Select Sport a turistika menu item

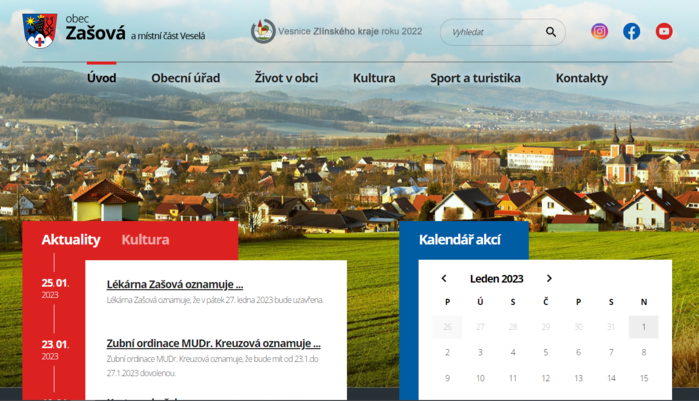pyautogui.click(x=475, y=78)
